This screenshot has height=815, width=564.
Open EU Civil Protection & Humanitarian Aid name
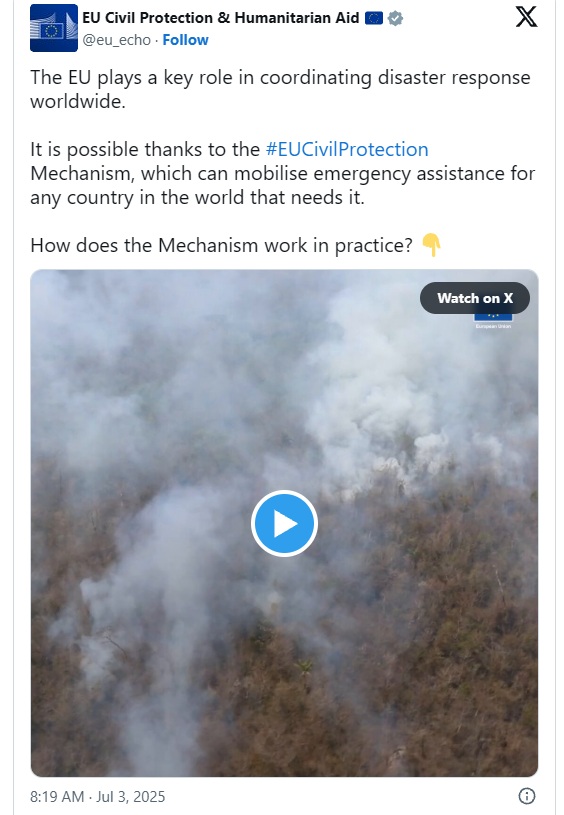[220, 18]
